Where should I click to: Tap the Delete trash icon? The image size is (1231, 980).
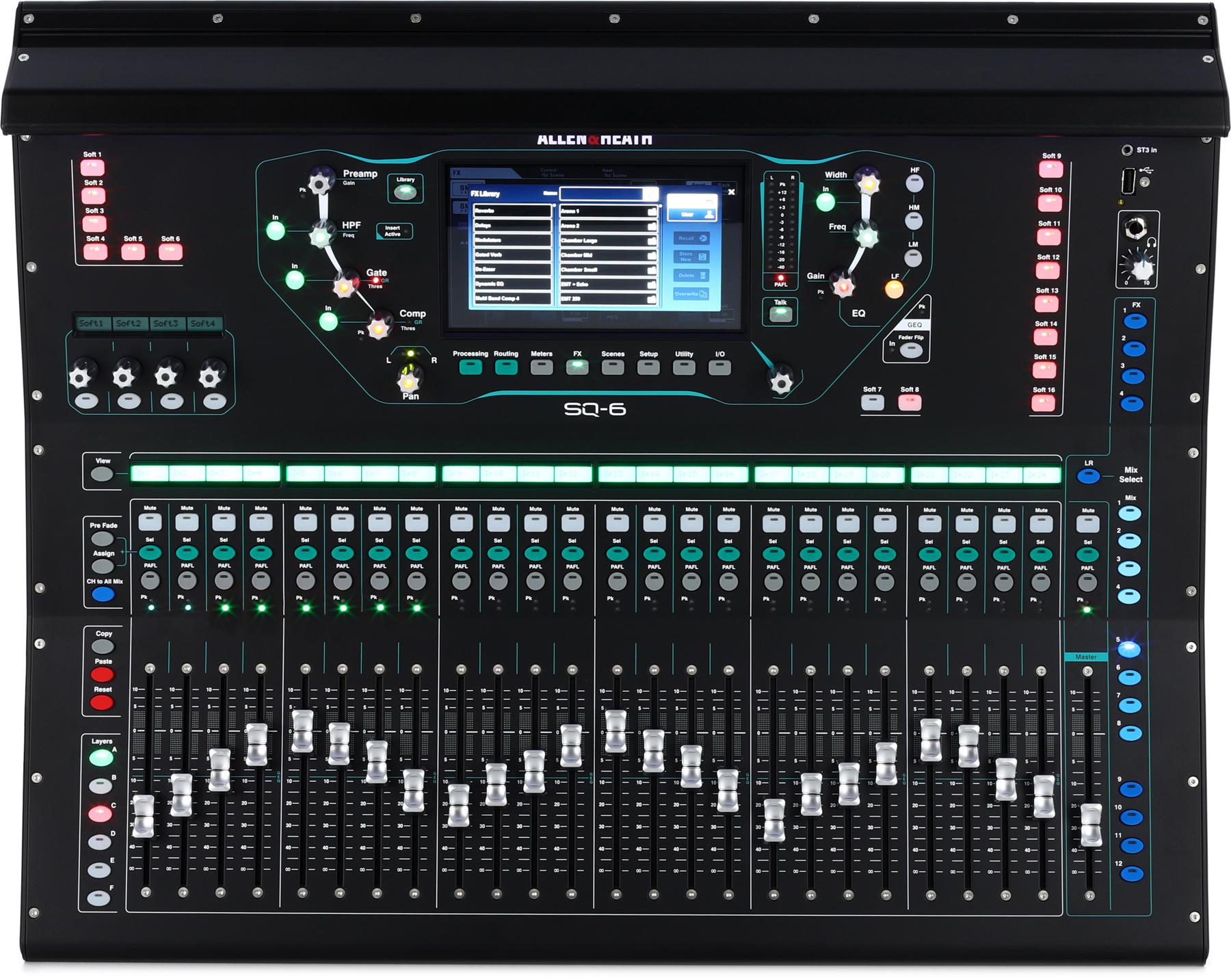(x=704, y=276)
